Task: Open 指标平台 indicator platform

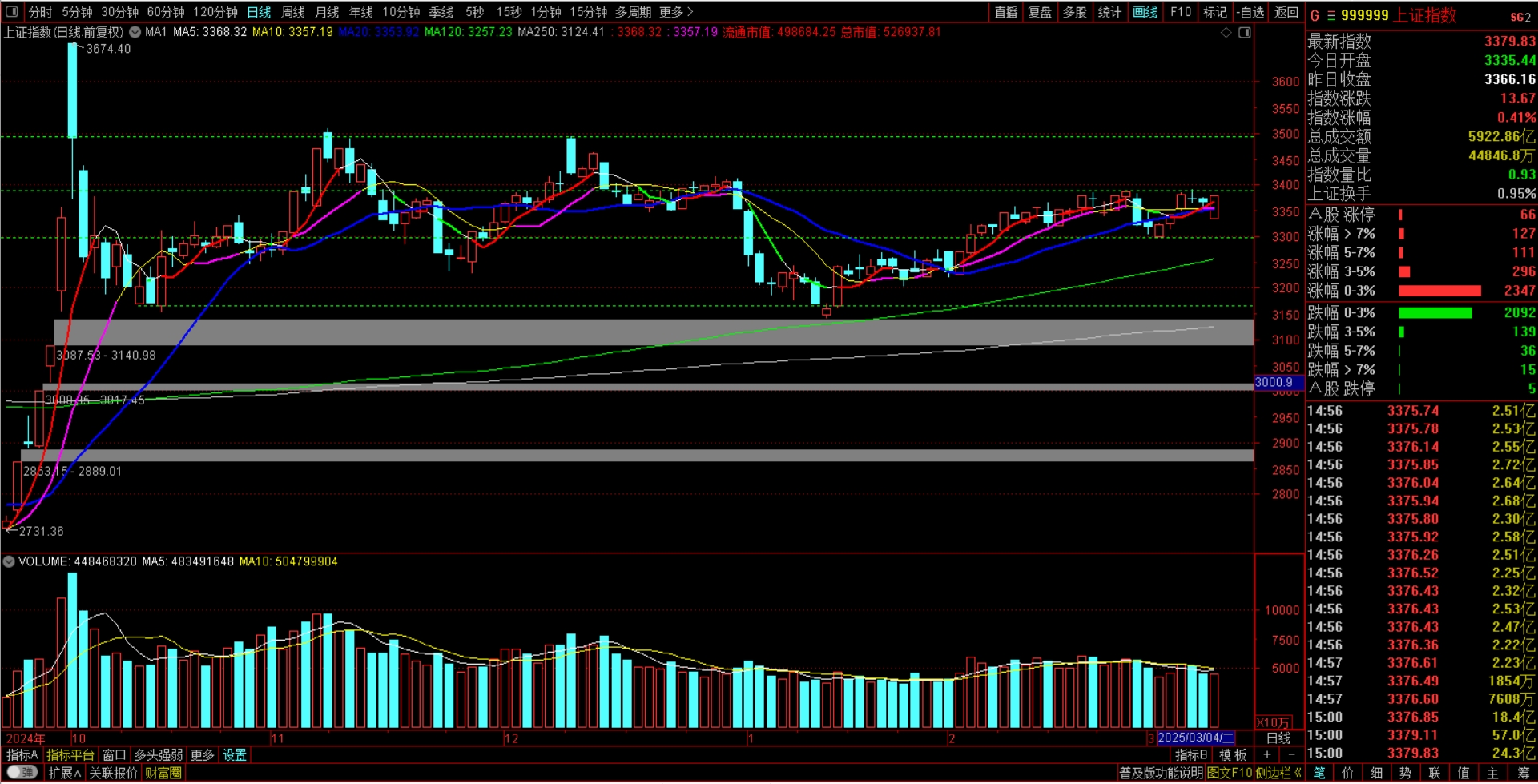Action: click(x=70, y=755)
